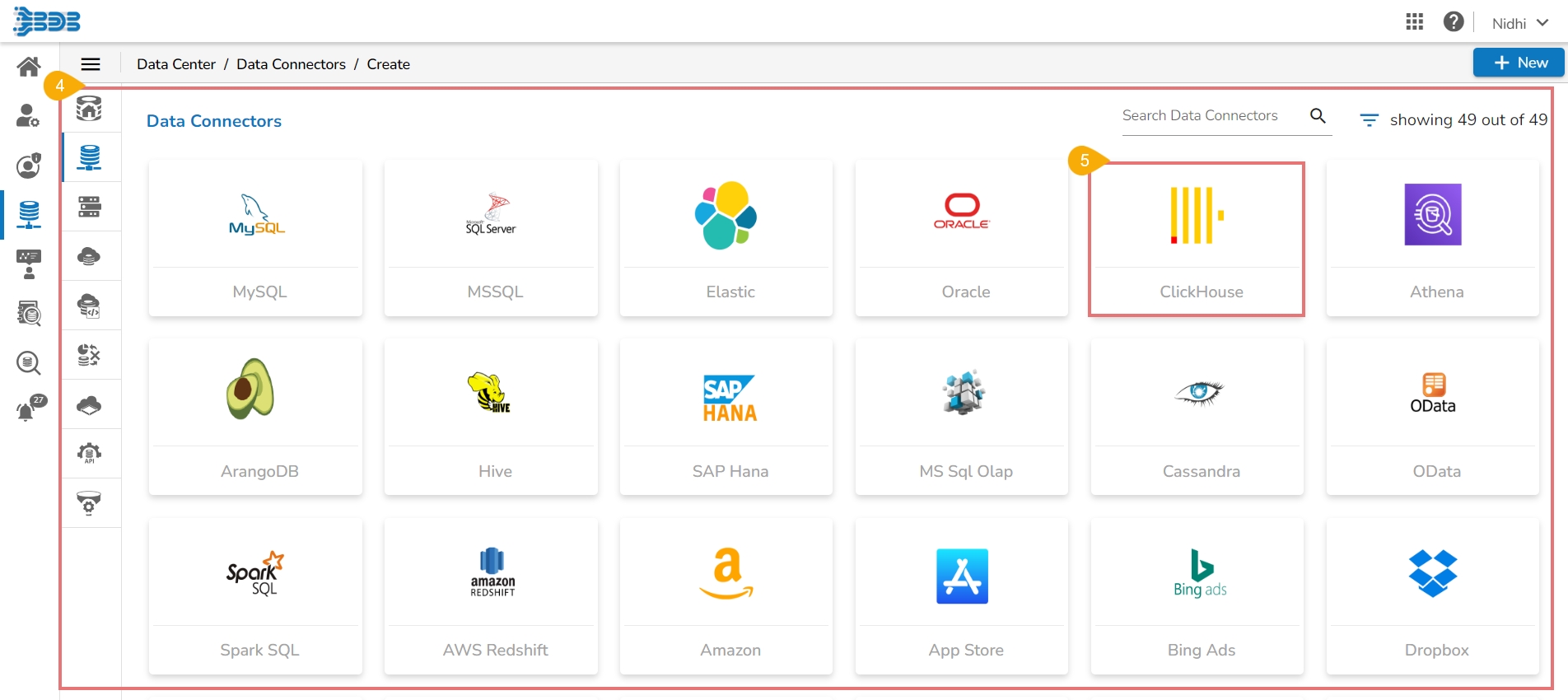The height and width of the screenshot is (700, 1568).
Task: Open the Home icon in the sidebar
Action: (x=29, y=66)
